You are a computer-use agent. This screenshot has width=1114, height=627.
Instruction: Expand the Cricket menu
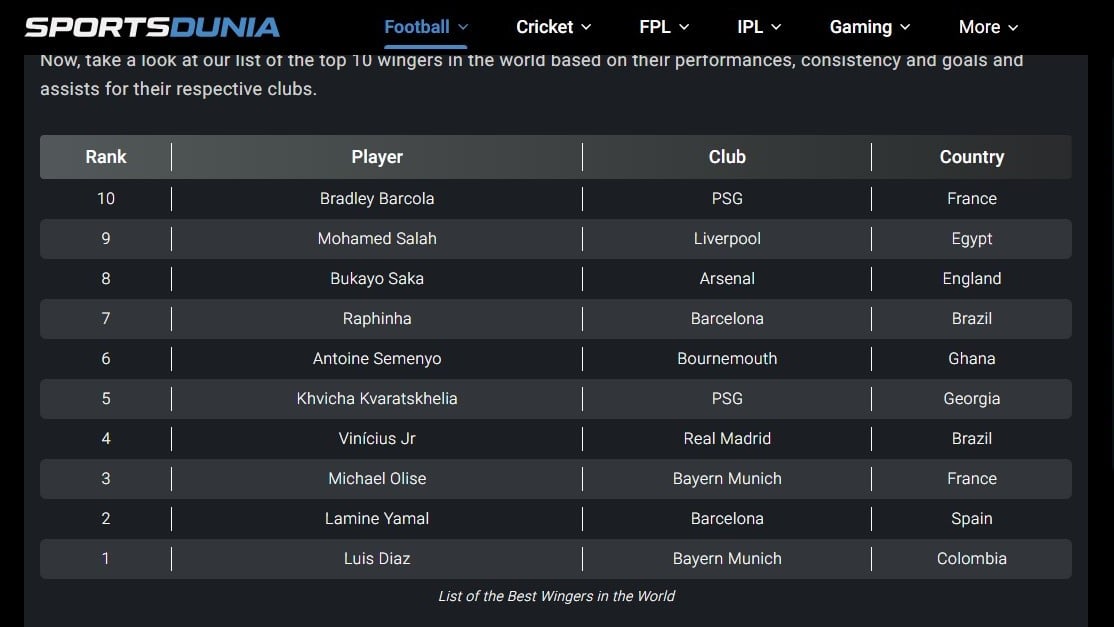553,27
